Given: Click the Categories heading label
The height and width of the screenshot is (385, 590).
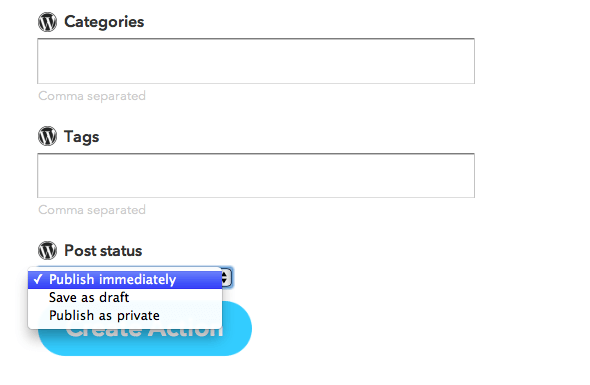Looking at the screenshot, I should tap(104, 22).
